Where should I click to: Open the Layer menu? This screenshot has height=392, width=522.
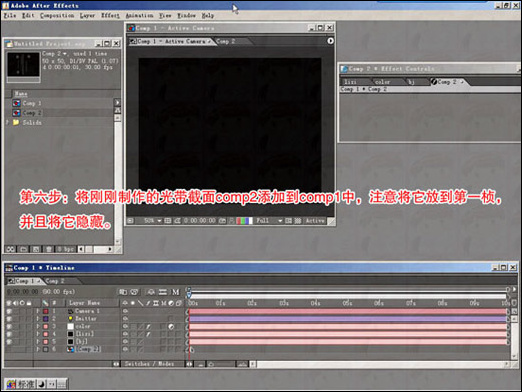[x=87, y=16]
